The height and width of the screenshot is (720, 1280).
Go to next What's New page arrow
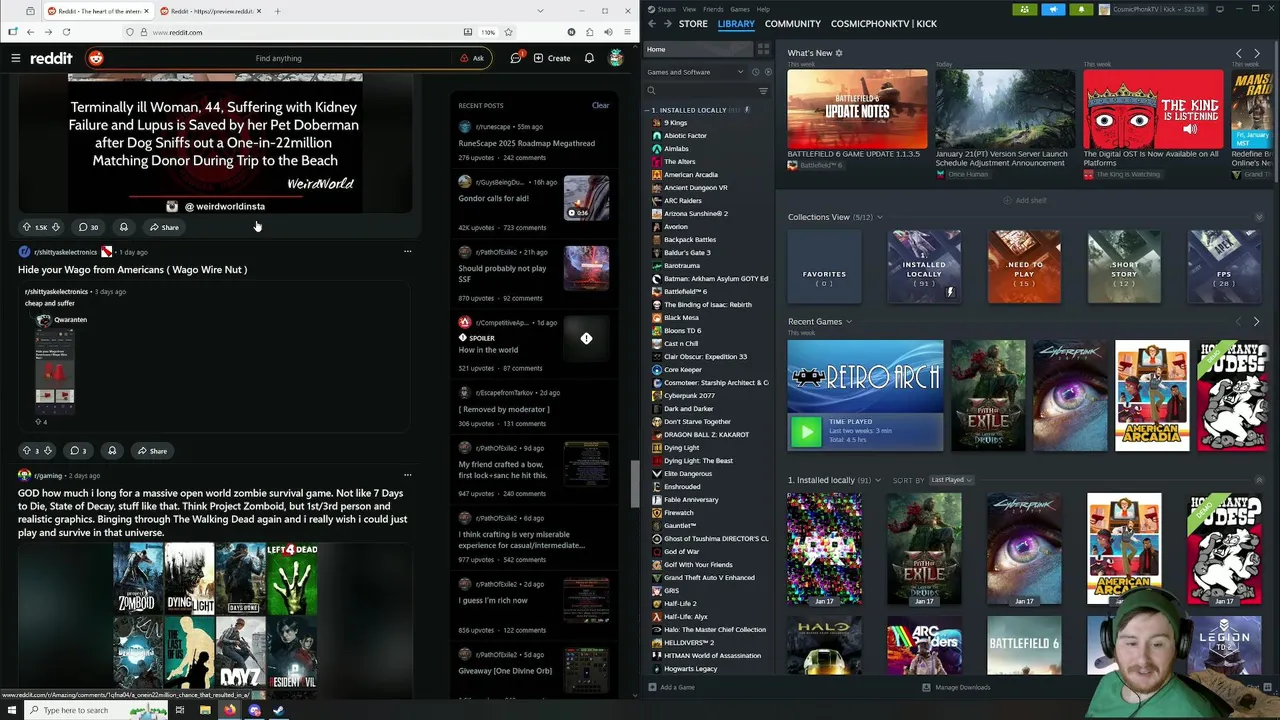click(x=1257, y=53)
